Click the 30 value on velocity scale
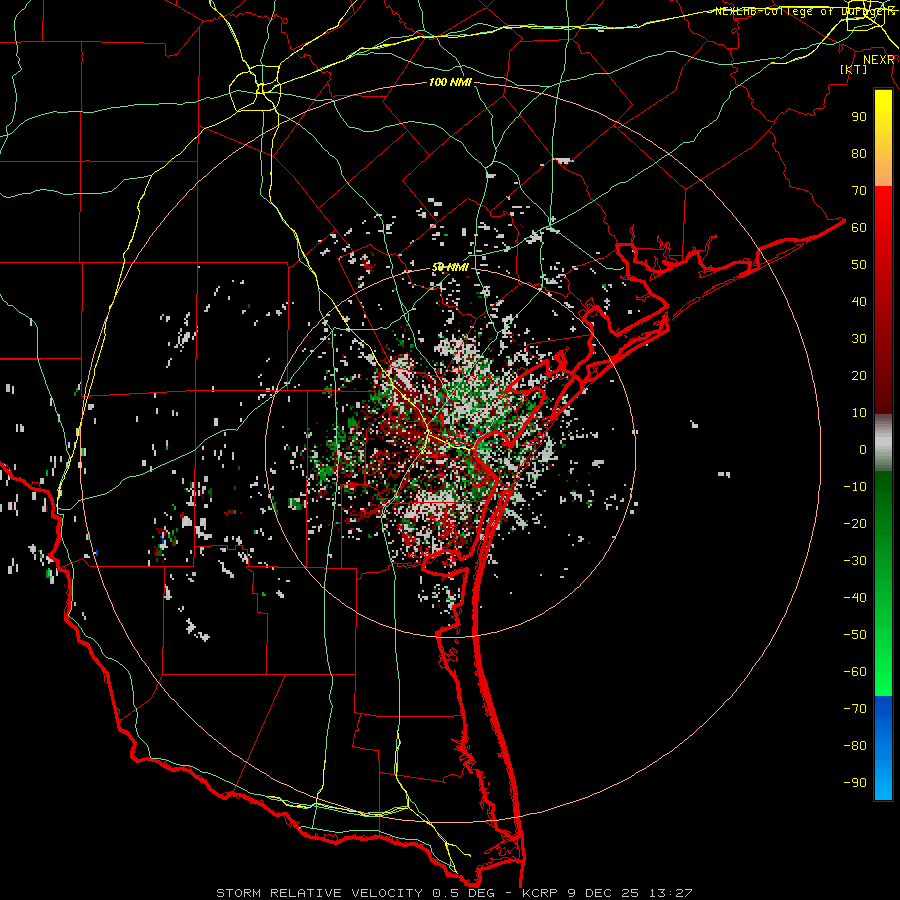Screen dimensions: 900x900 click(x=859, y=339)
